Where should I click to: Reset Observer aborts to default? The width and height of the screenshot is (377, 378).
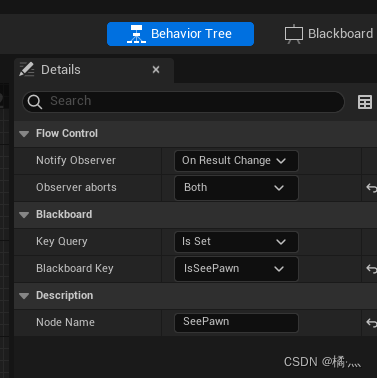pos(371,188)
